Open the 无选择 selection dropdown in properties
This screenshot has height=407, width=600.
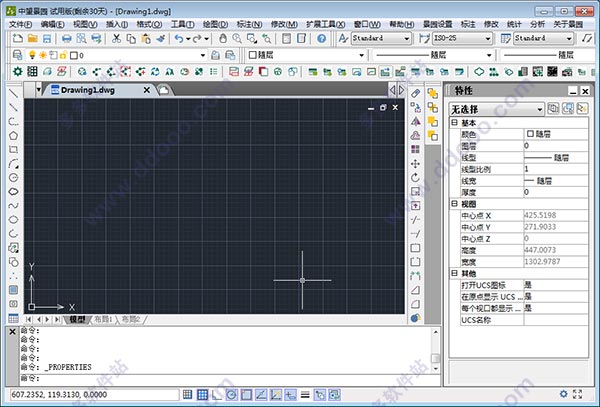click(x=539, y=109)
